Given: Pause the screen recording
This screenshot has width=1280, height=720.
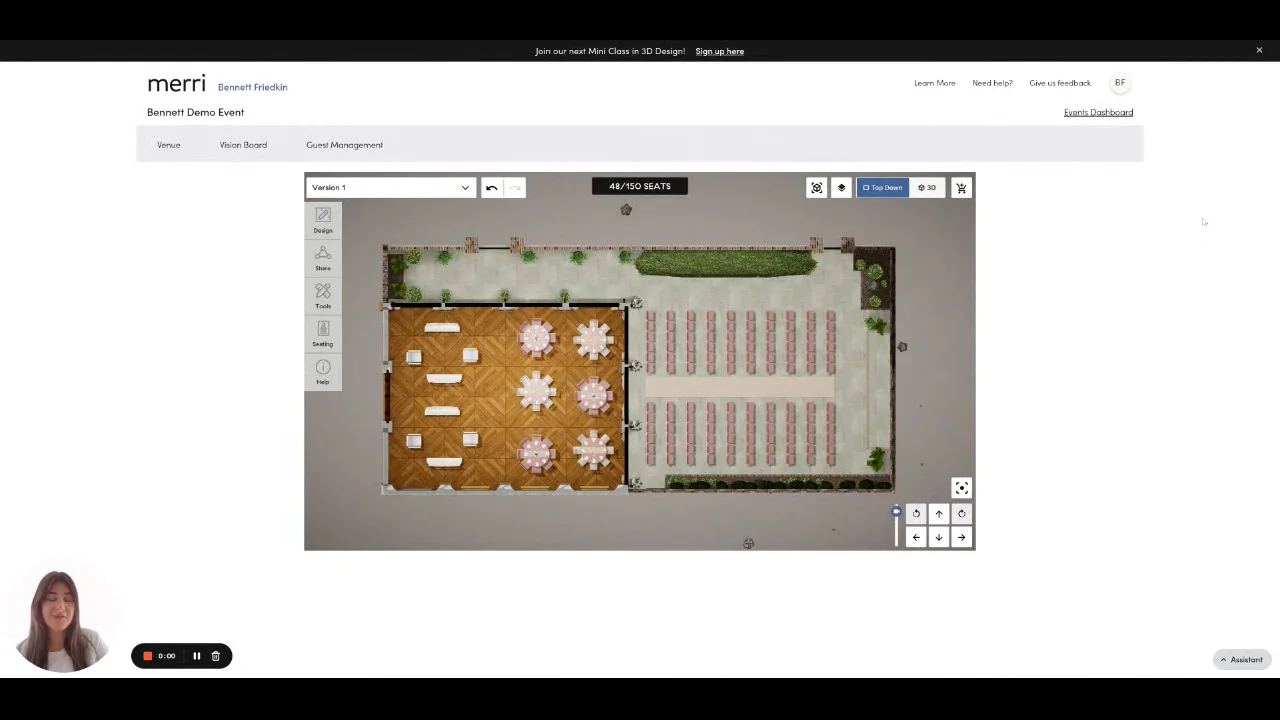Looking at the screenshot, I should pos(196,656).
